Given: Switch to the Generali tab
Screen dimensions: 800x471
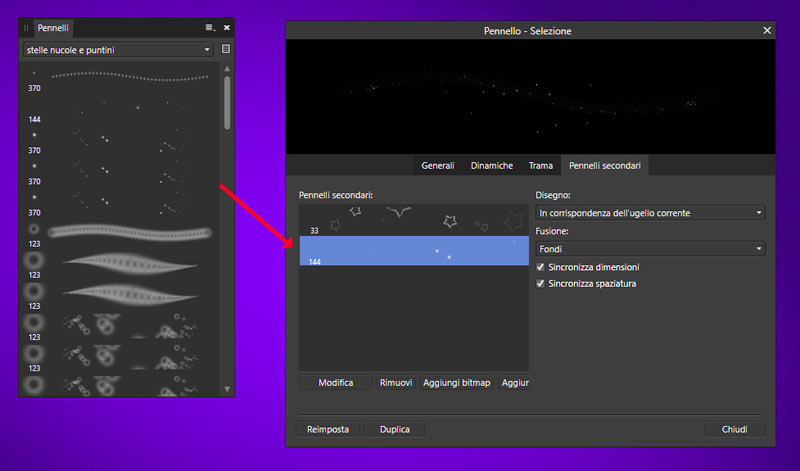Looking at the screenshot, I should (x=438, y=165).
